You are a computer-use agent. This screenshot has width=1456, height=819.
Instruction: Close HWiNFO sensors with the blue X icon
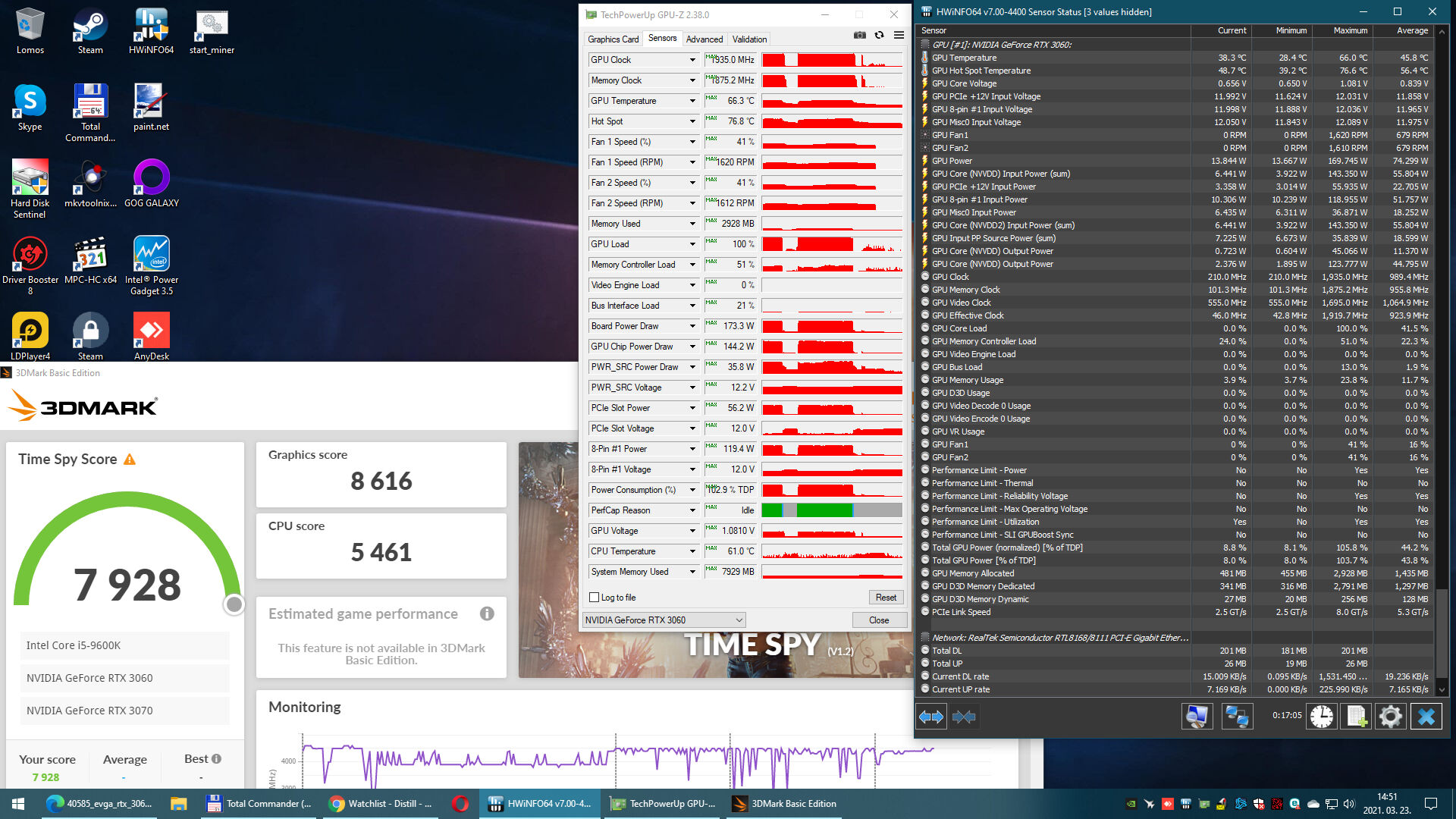[1426, 717]
